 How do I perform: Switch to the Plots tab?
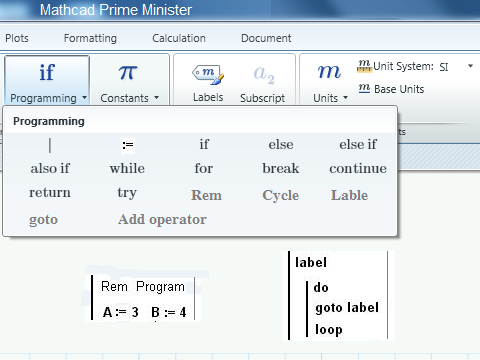click(17, 38)
